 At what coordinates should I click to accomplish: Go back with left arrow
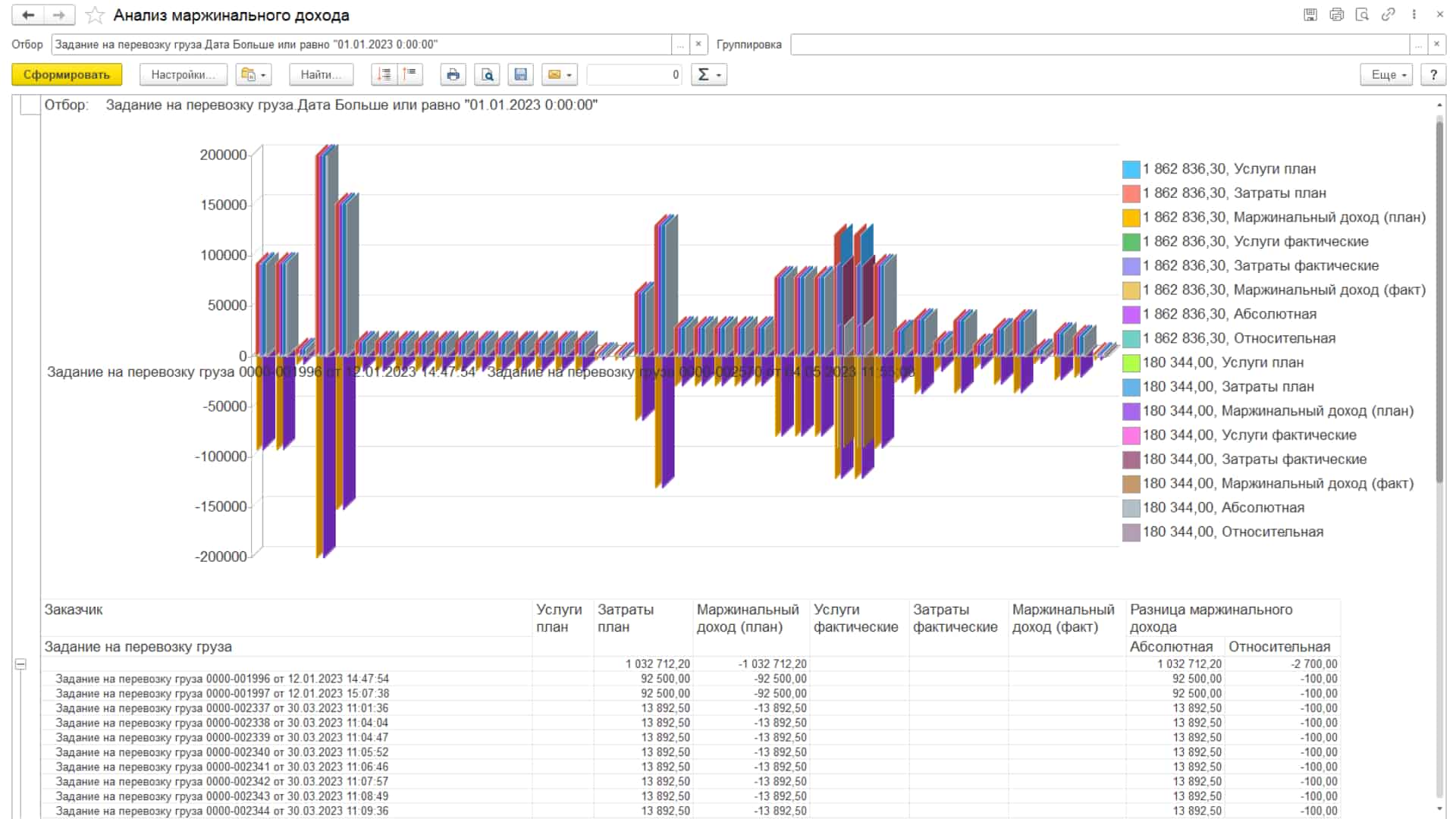point(28,15)
